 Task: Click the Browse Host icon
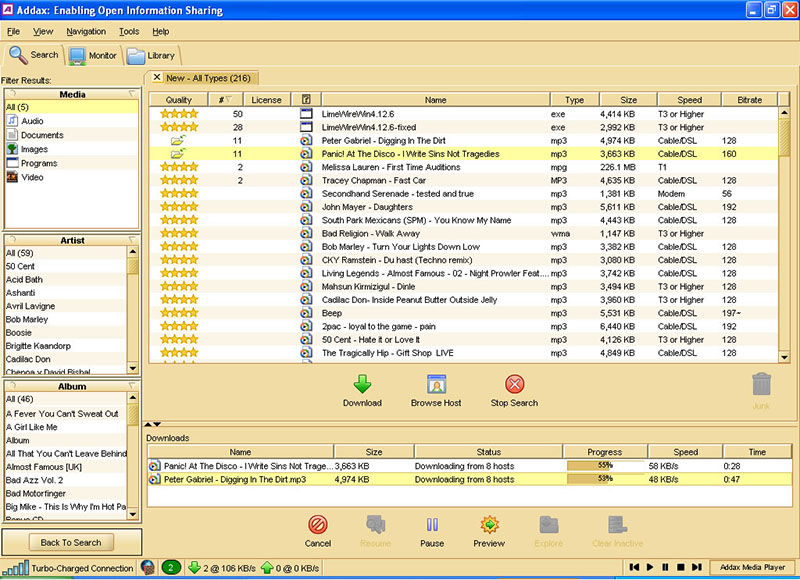coord(435,383)
